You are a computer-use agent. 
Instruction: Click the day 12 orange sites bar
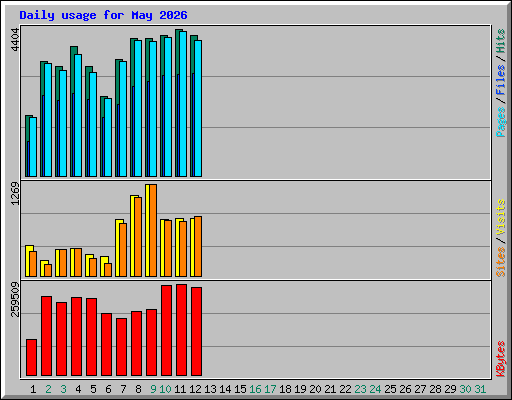click(x=198, y=247)
